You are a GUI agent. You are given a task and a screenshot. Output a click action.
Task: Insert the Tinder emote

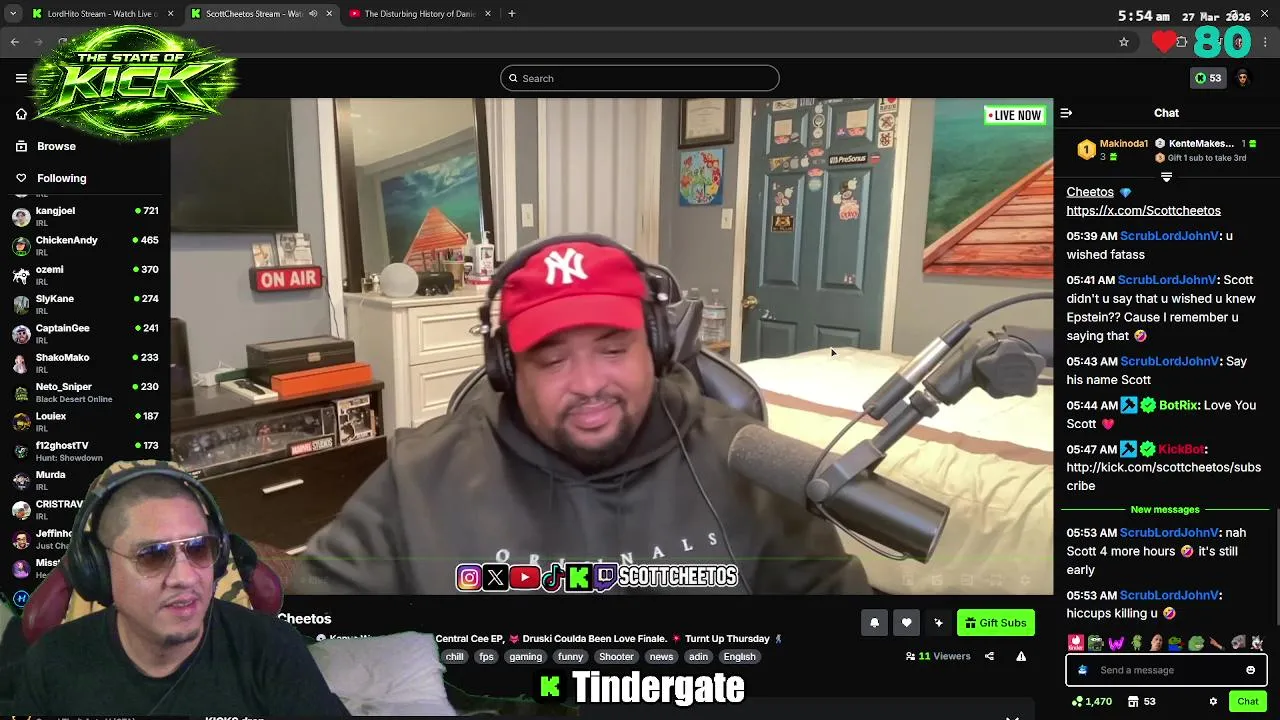[1075, 642]
